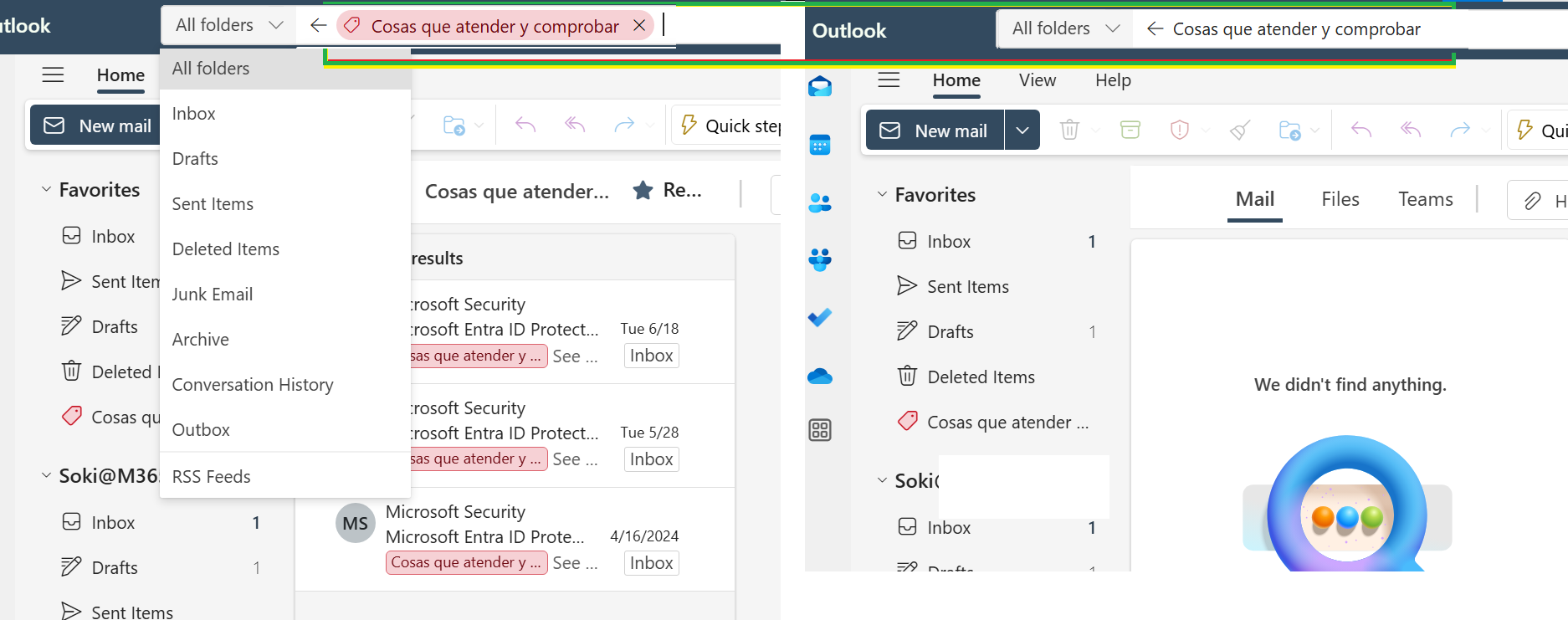Click back arrow in left search box
The width and height of the screenshot is (1568, 620).
(318, 25)
